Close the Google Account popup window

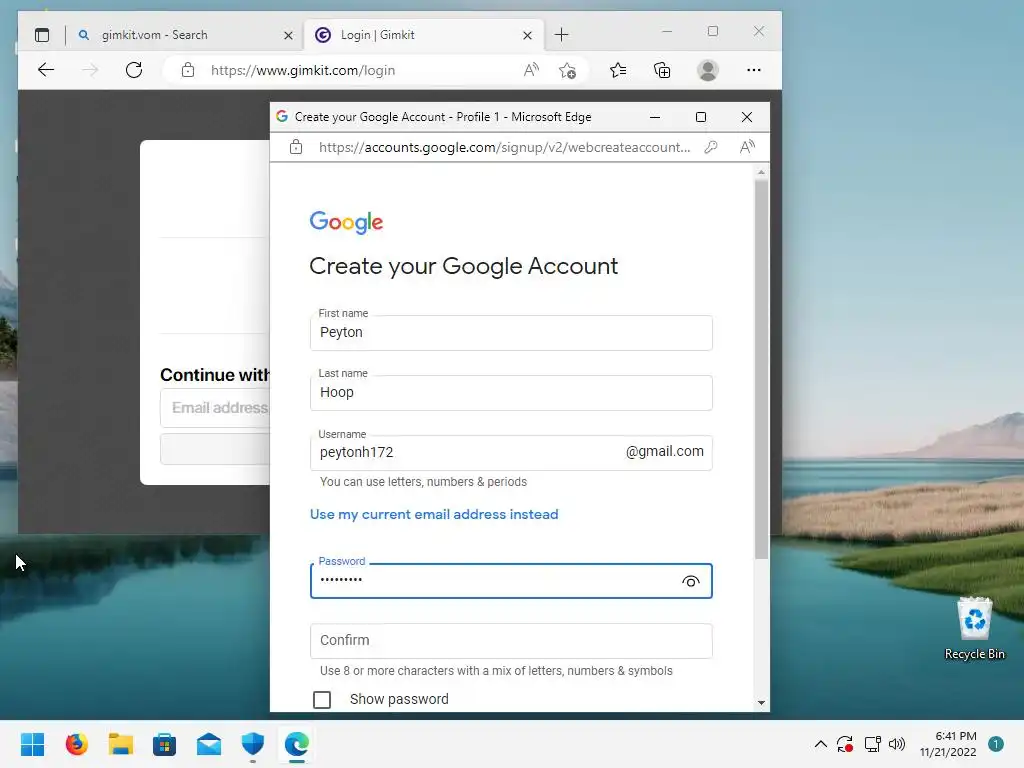[747, 117]
